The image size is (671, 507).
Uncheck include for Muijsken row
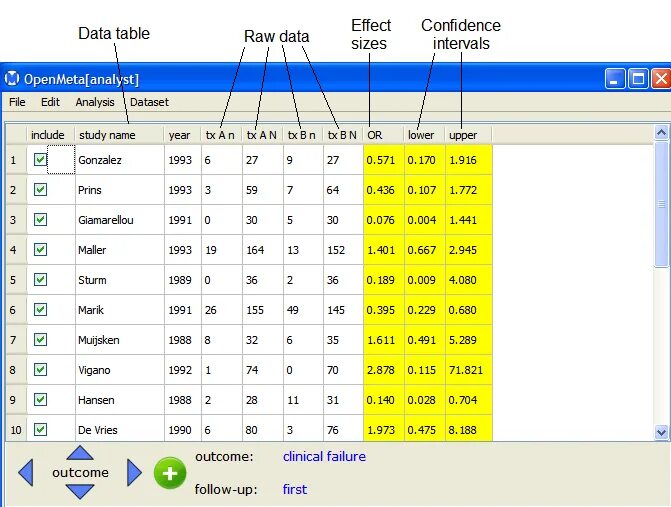[40, 340]
